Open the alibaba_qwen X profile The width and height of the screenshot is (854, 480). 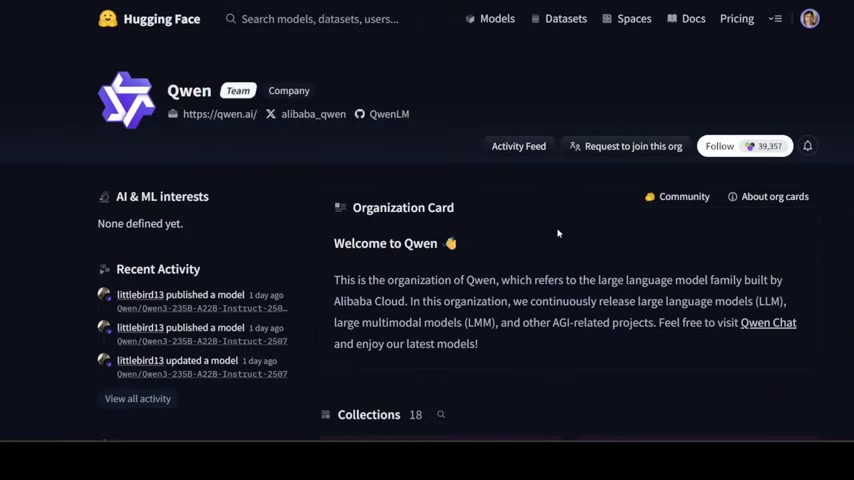(306, 114)
